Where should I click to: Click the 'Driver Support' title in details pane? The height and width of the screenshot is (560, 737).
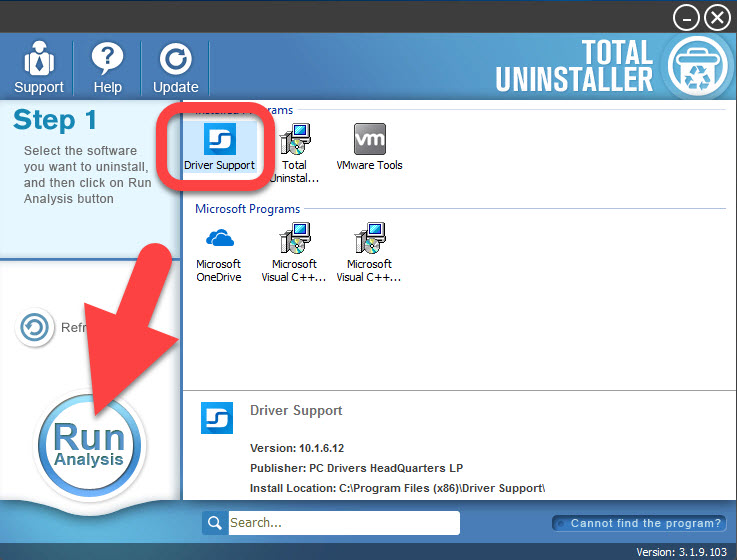296,410
